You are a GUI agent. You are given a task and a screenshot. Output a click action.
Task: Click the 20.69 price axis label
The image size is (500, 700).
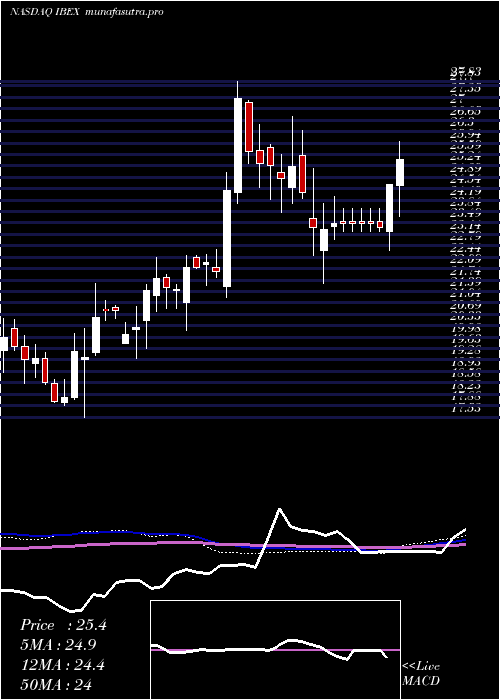[x=466, y=306]
